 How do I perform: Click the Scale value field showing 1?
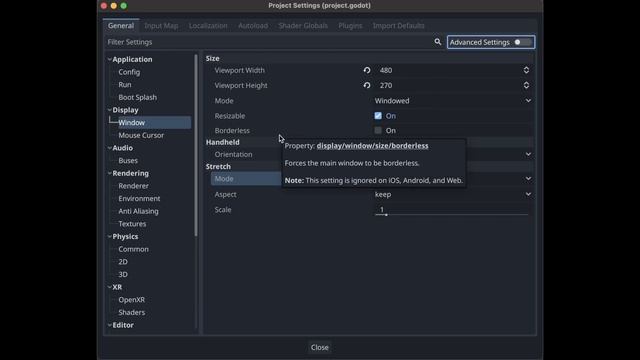click(382, 209)
